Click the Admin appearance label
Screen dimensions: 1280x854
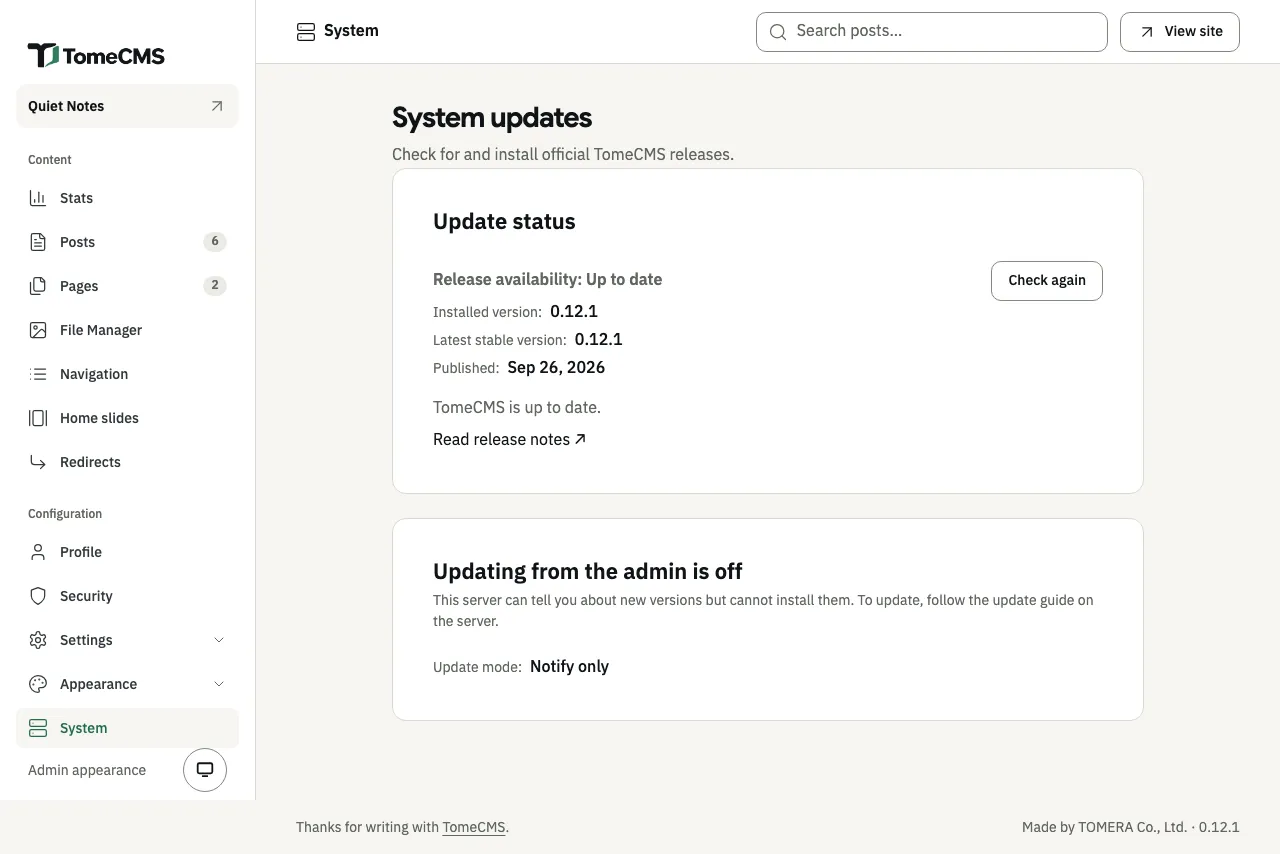tap(87, 770)
